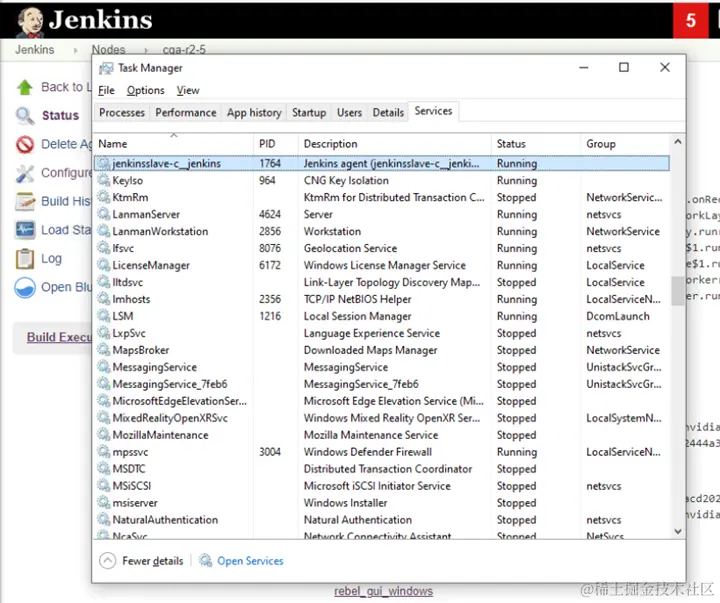Click the Log clipboard icon

(x=25, y=259)
